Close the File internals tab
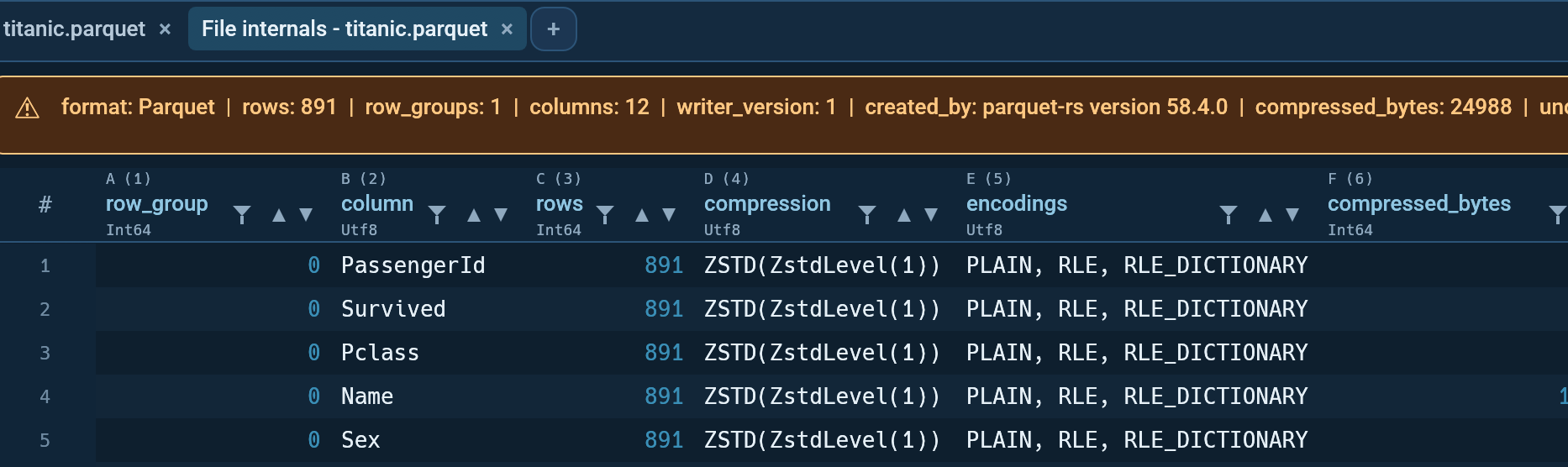Viewport: 1568px width, 467px height. click(507, 29)
